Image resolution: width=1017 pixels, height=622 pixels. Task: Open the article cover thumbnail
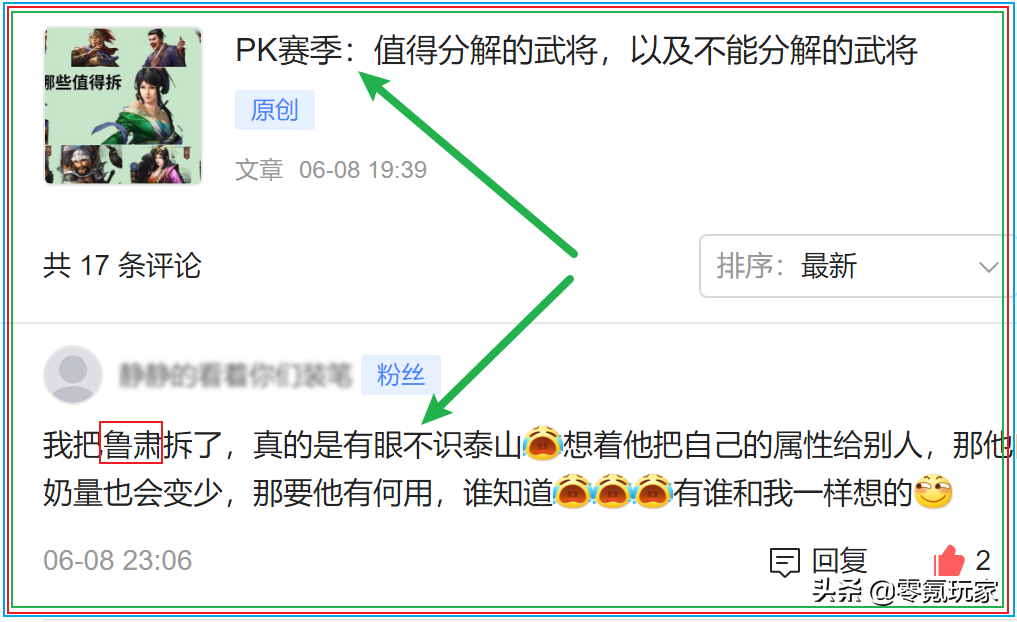(123, 106)
